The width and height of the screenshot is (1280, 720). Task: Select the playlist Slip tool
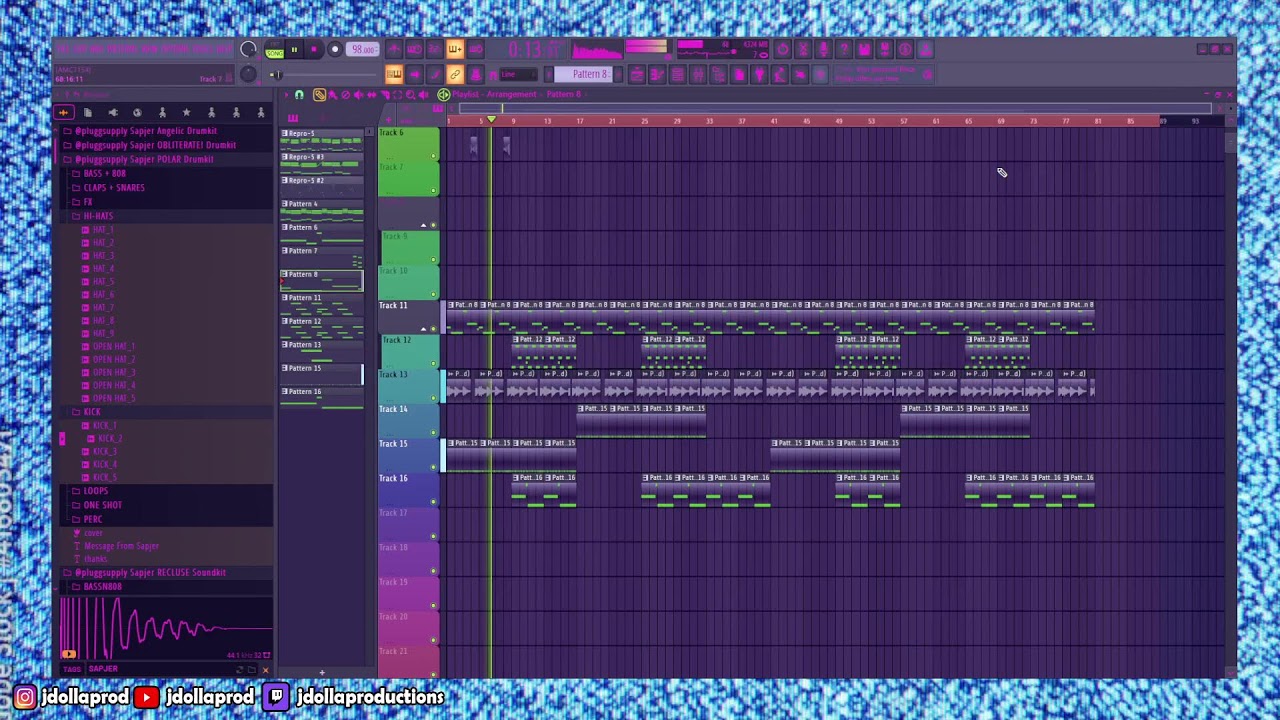372,95
